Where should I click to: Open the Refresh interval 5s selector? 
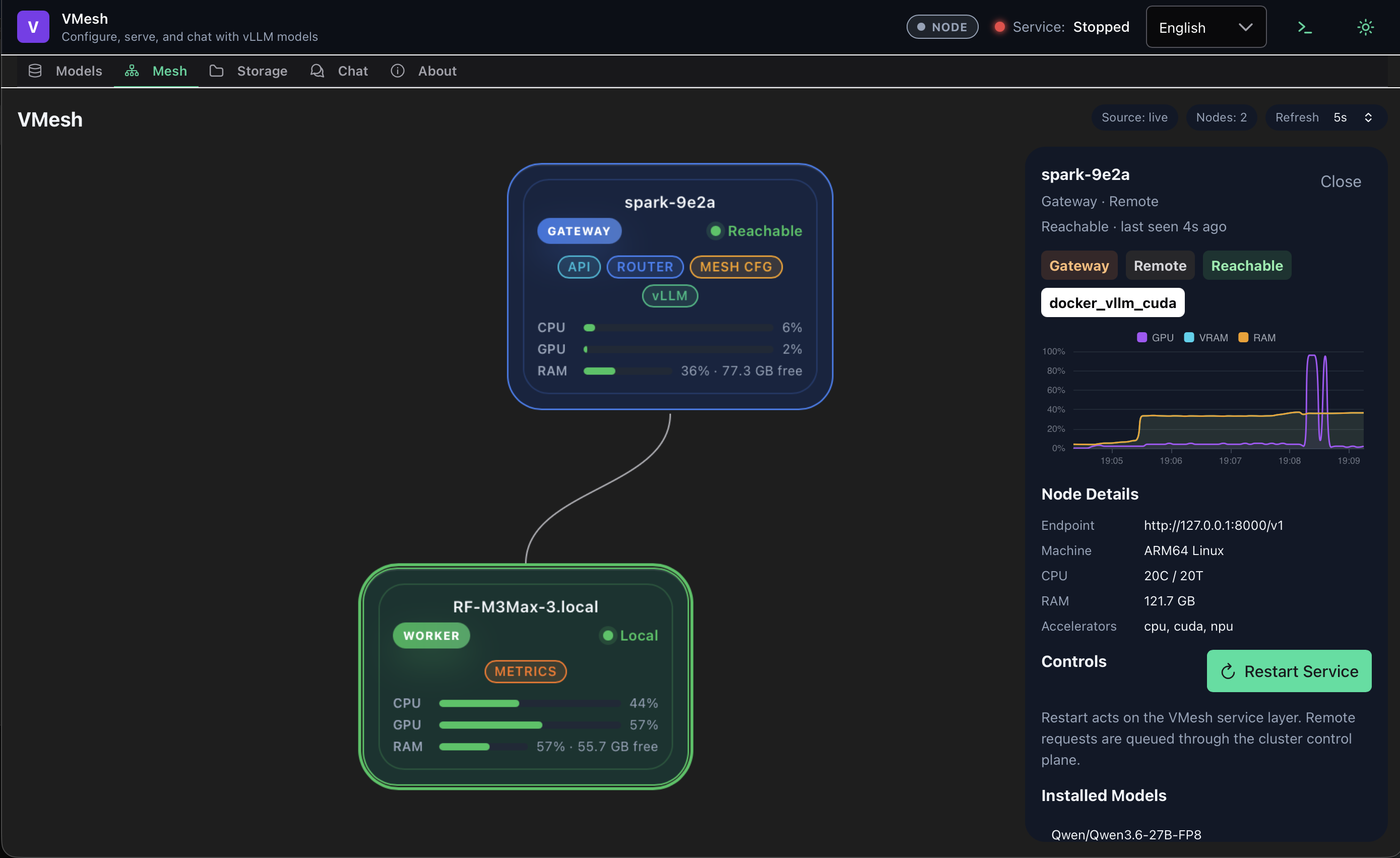pos(1352,117)
